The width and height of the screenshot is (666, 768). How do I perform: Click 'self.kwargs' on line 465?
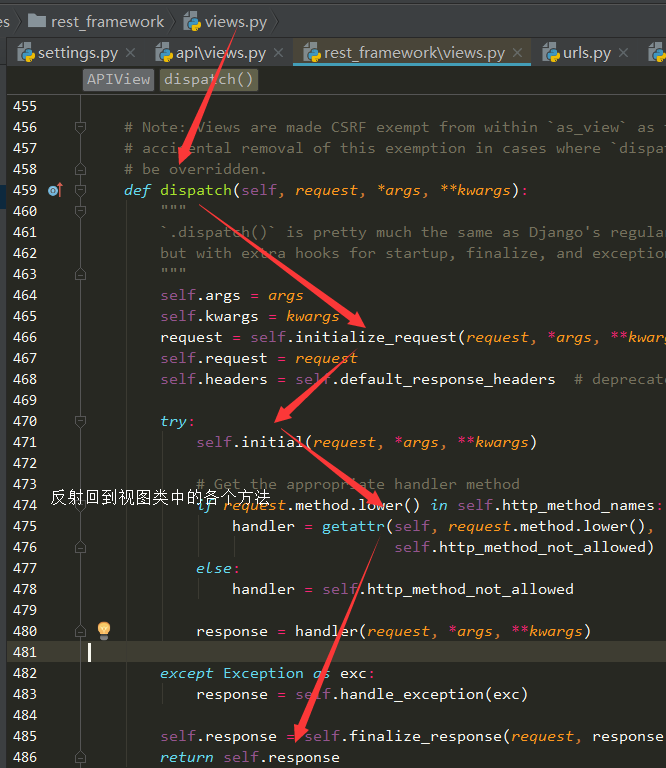pyautogui.click(x=209, y=316)
